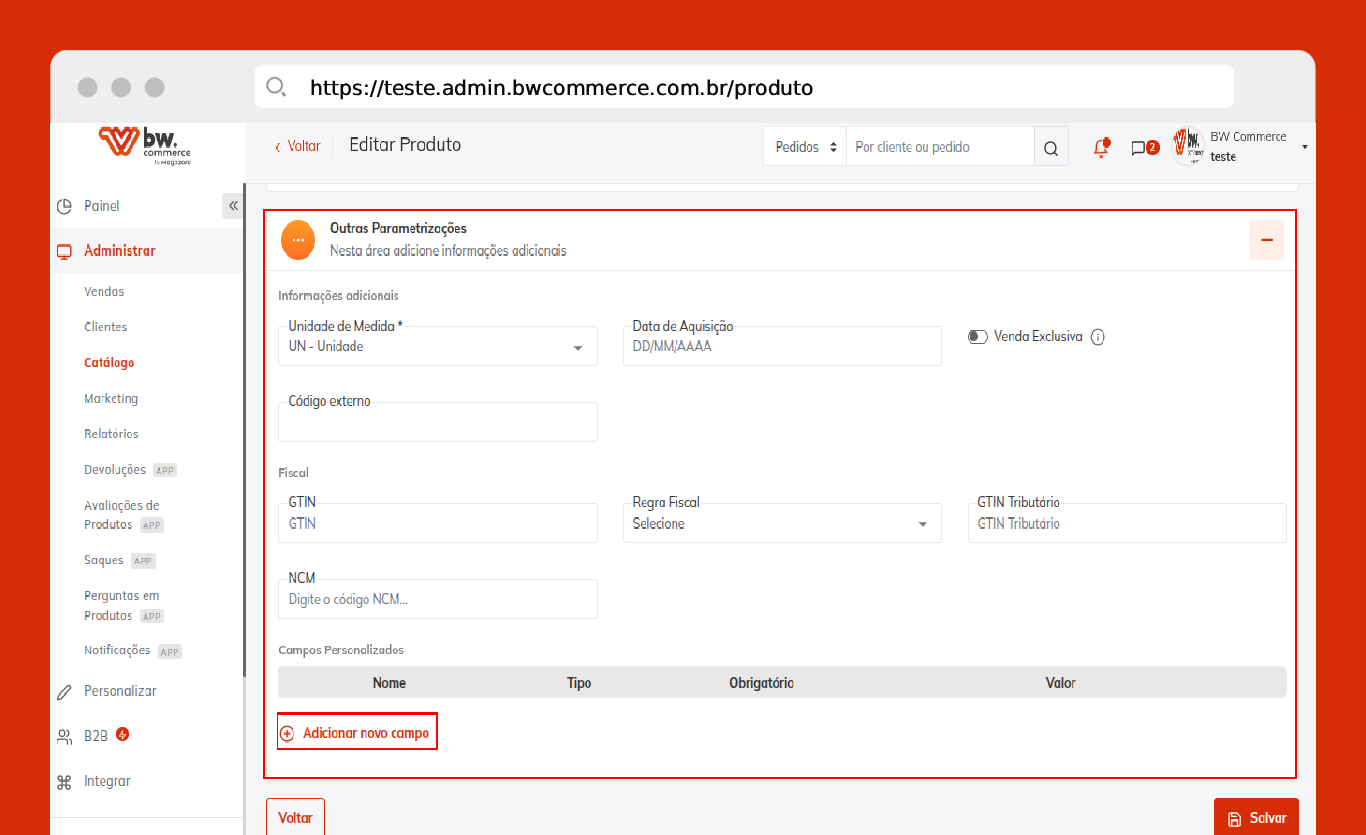Click the search magnifier button
Image resolution: width=1366 pixels, height=835 pixels.
[x=1050, y=148]
